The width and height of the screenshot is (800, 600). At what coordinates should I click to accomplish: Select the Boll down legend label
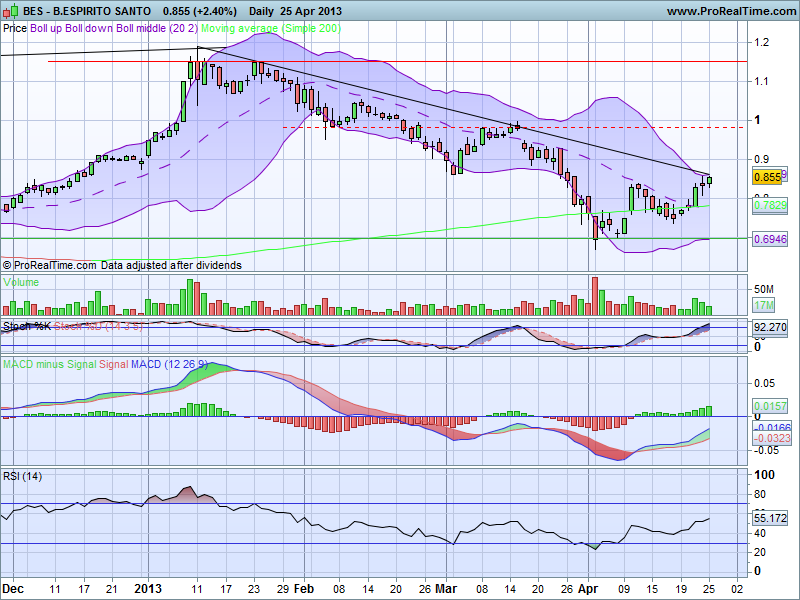point(90,28)
